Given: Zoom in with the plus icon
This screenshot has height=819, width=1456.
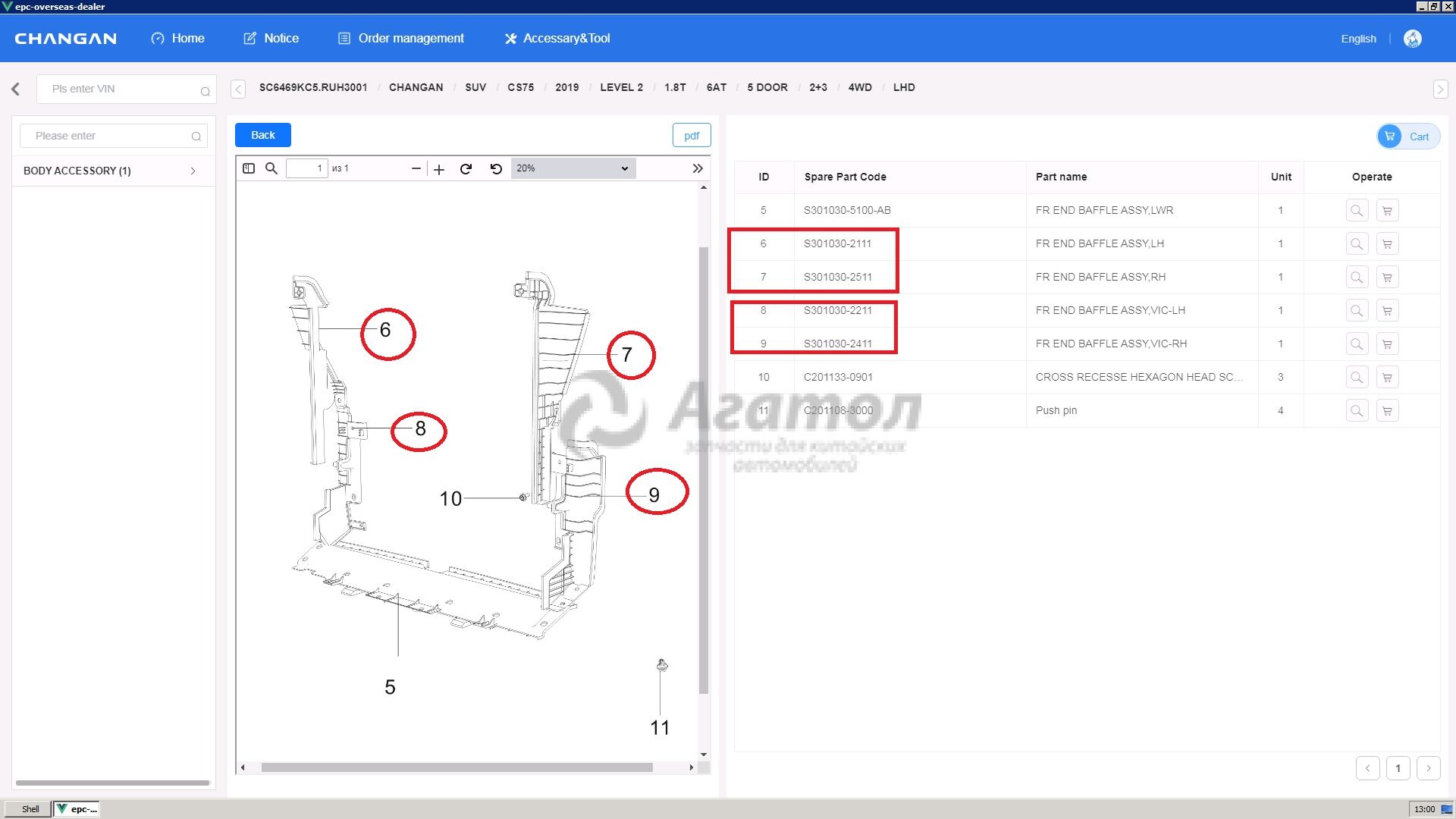Looking at the screenshot, I should (x=439, y=169).
